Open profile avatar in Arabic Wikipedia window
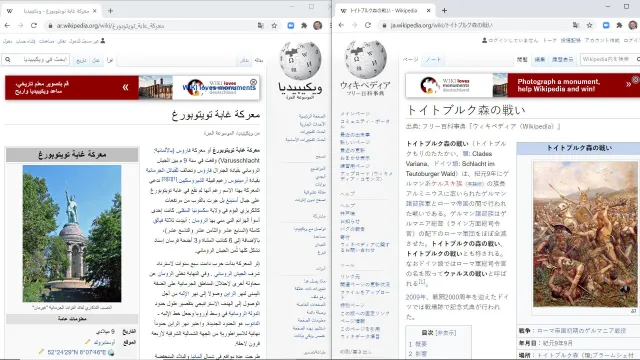The width and height of the screenshot is (640, 360). [x=318, y=25]
